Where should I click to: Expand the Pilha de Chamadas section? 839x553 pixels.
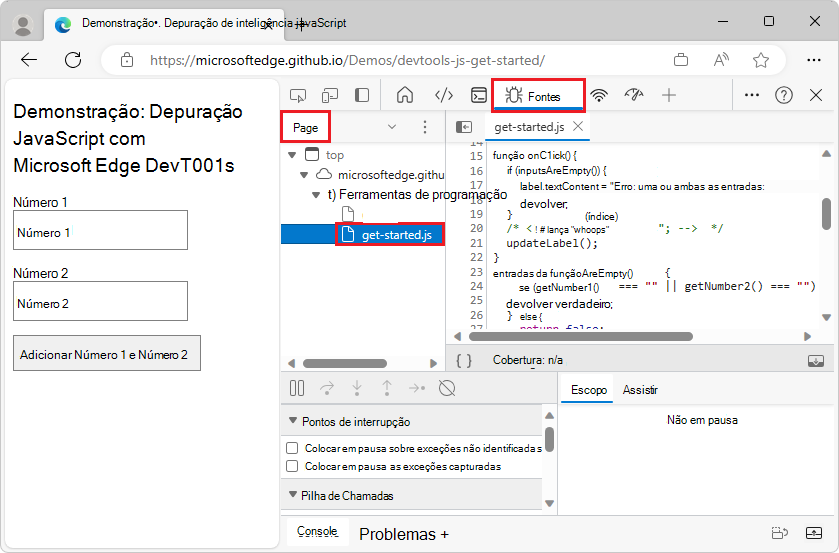(293, 496)
